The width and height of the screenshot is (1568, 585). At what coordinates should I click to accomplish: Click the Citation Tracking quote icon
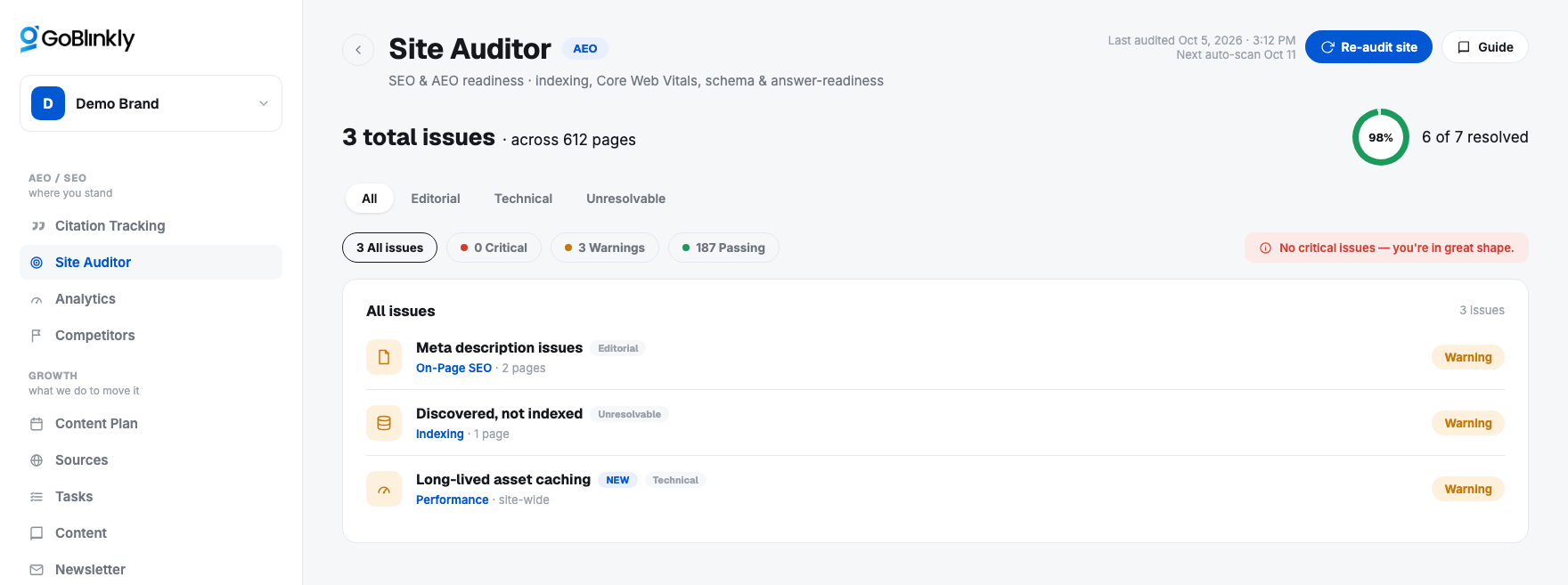pyautogui.click(x=37, y=226)
